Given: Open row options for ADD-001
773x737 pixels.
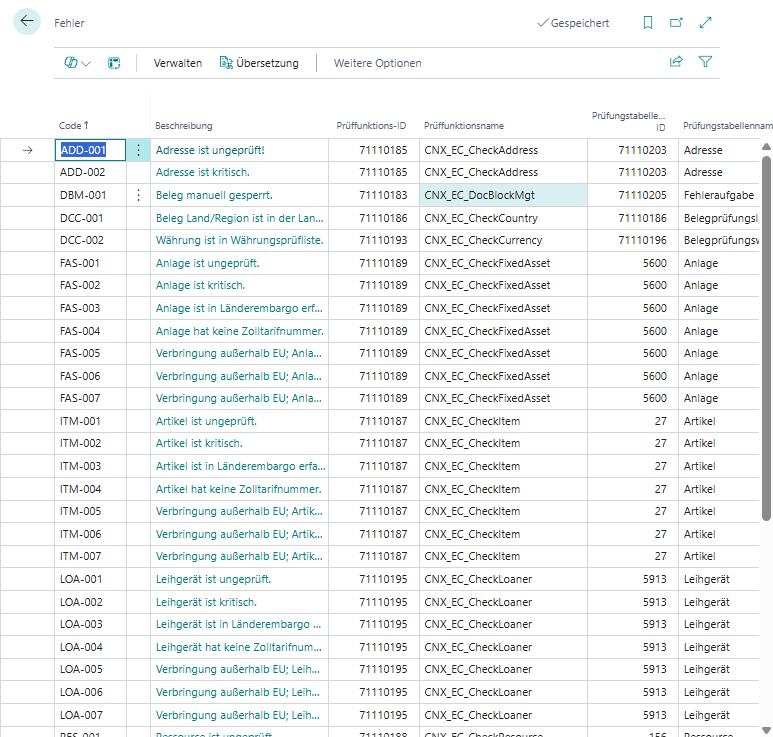Looking at the screenshot, I should [139, 150].
